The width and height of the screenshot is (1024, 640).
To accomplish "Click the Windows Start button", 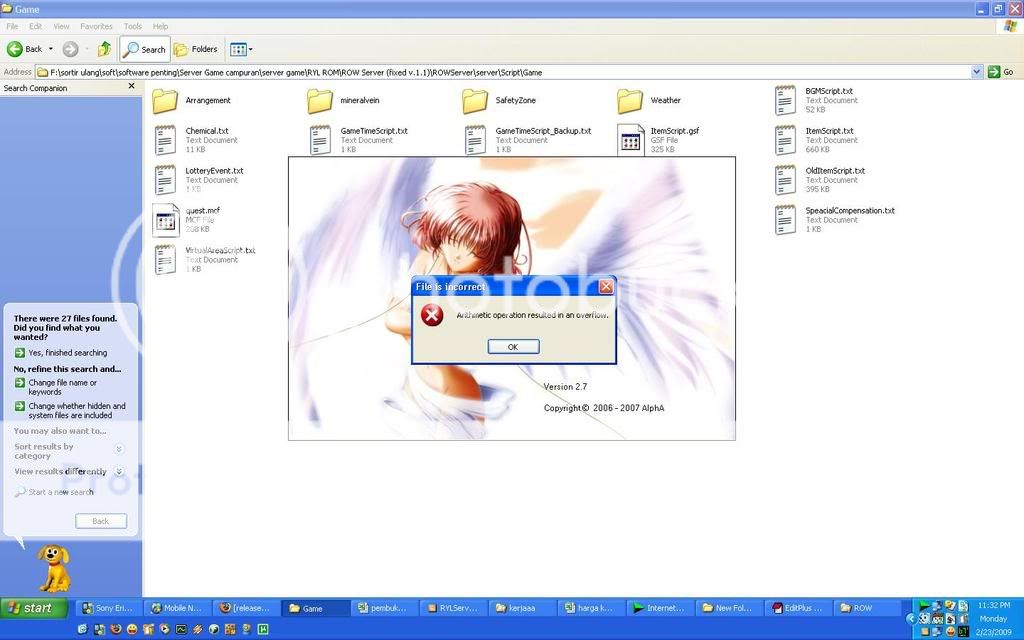I will [x=35, y=608].
